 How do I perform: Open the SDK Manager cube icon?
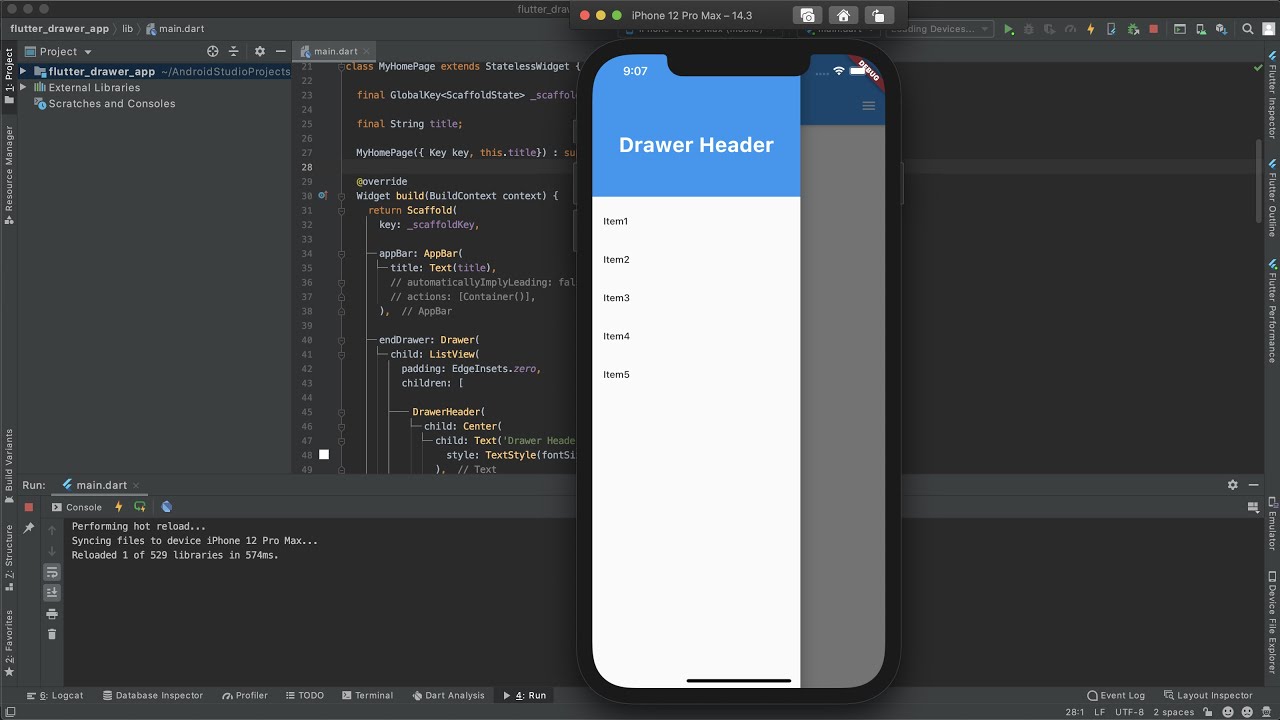click(1222, 29)
